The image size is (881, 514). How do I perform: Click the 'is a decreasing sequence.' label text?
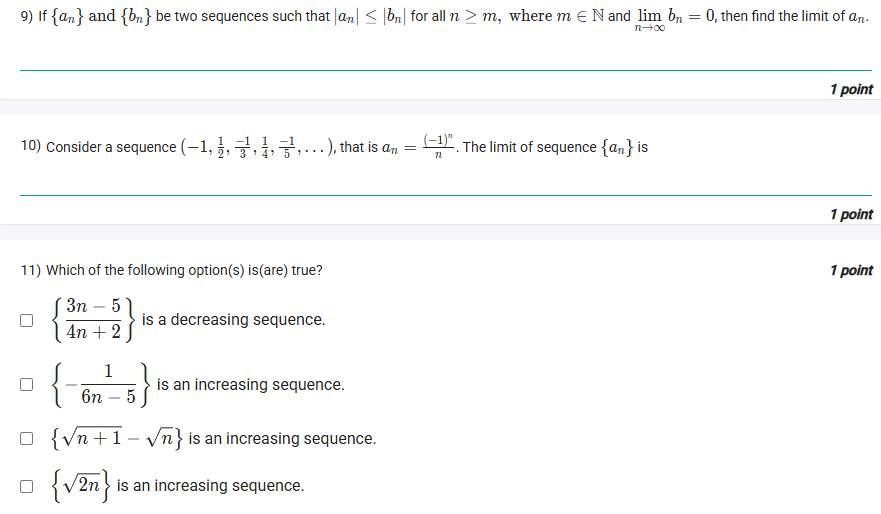pos(233,320)
